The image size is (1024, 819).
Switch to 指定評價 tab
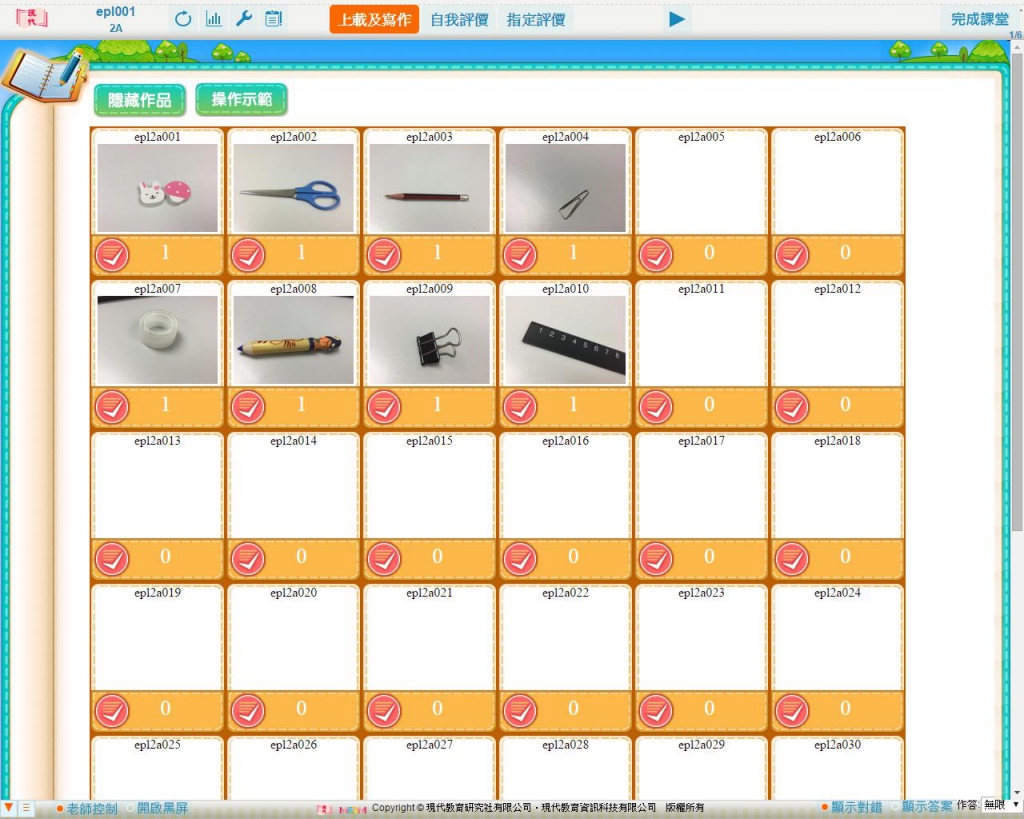tap(536, 20)
